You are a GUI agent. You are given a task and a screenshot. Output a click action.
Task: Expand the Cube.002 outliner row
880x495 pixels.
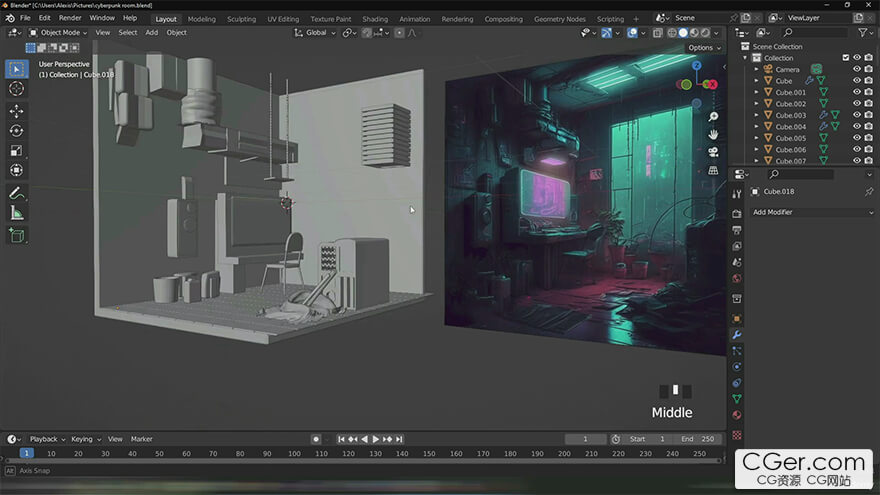(x=756, y=103)
